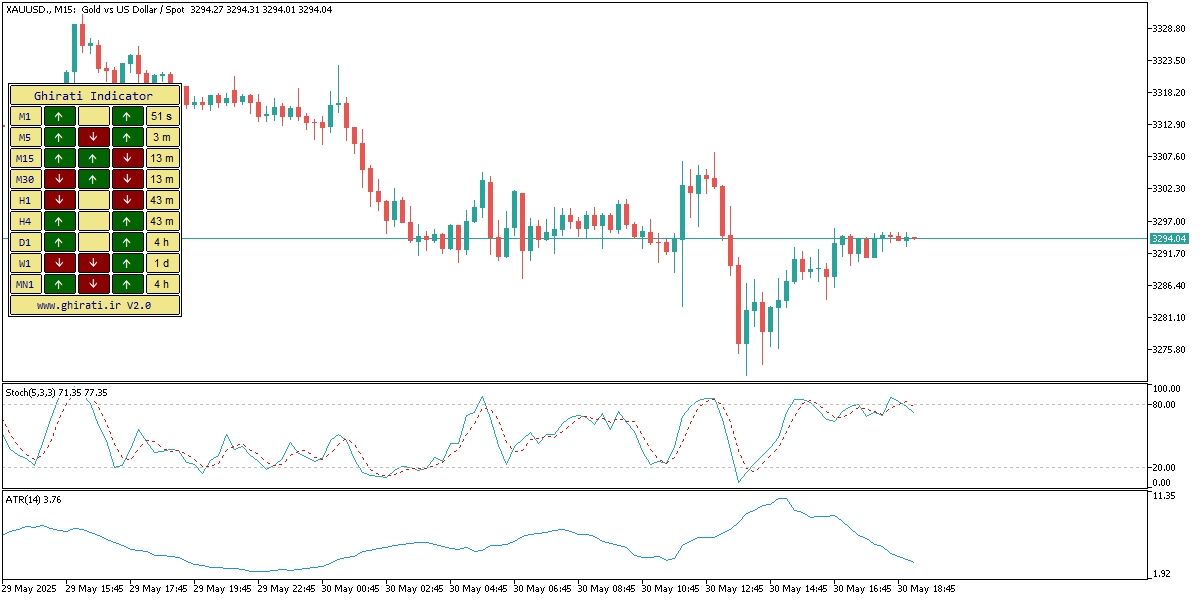Click the 3294.04 current price label
This screenshot has width=1200, height=600.
1168,239
